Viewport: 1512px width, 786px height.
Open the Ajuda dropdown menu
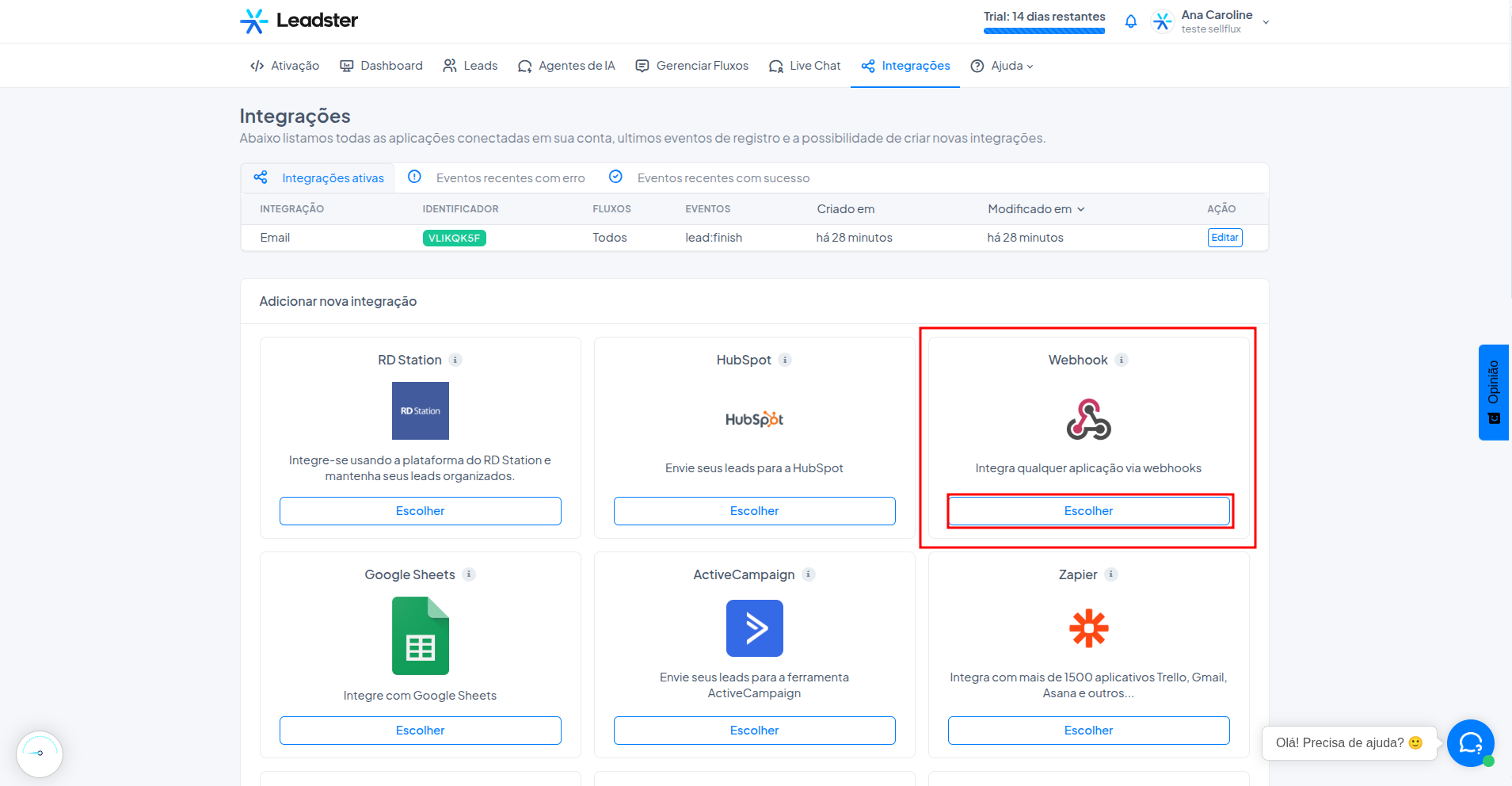click(1002, 66)
